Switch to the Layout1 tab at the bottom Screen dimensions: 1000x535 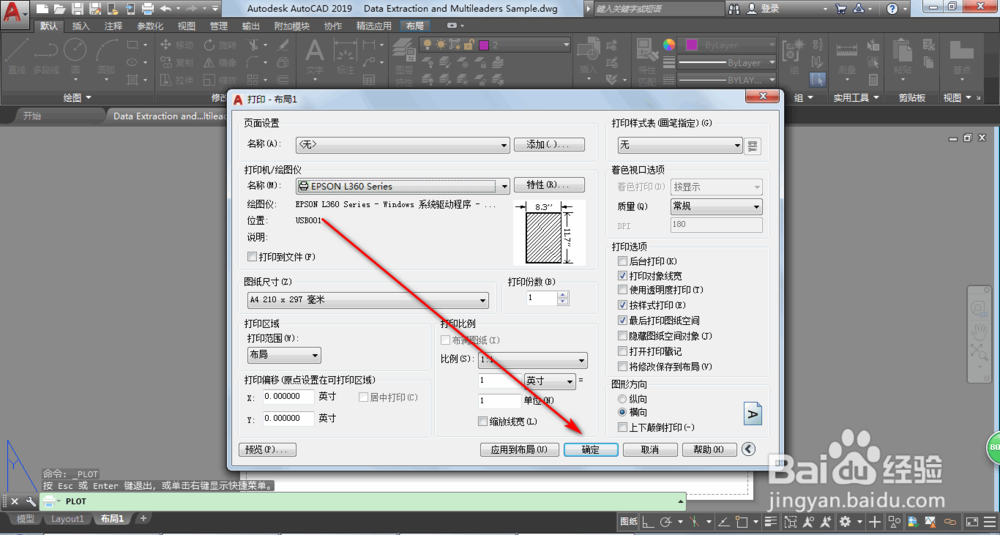tap(67, 519)
